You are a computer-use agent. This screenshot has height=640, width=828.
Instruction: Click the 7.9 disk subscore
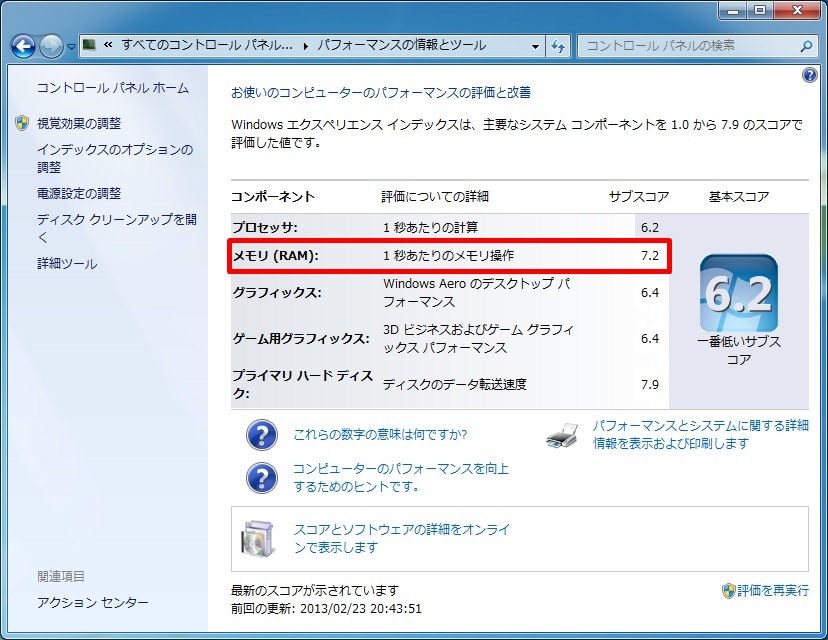click(650, 384)
